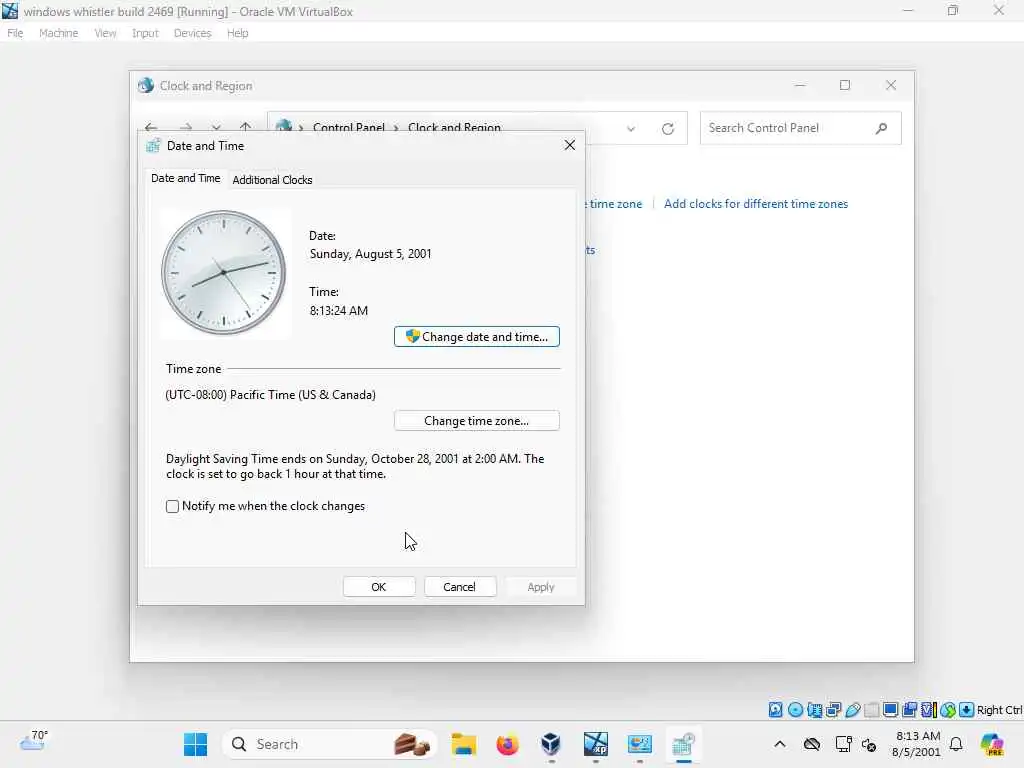Click the weather widget showing 70°

coord(33,741)
